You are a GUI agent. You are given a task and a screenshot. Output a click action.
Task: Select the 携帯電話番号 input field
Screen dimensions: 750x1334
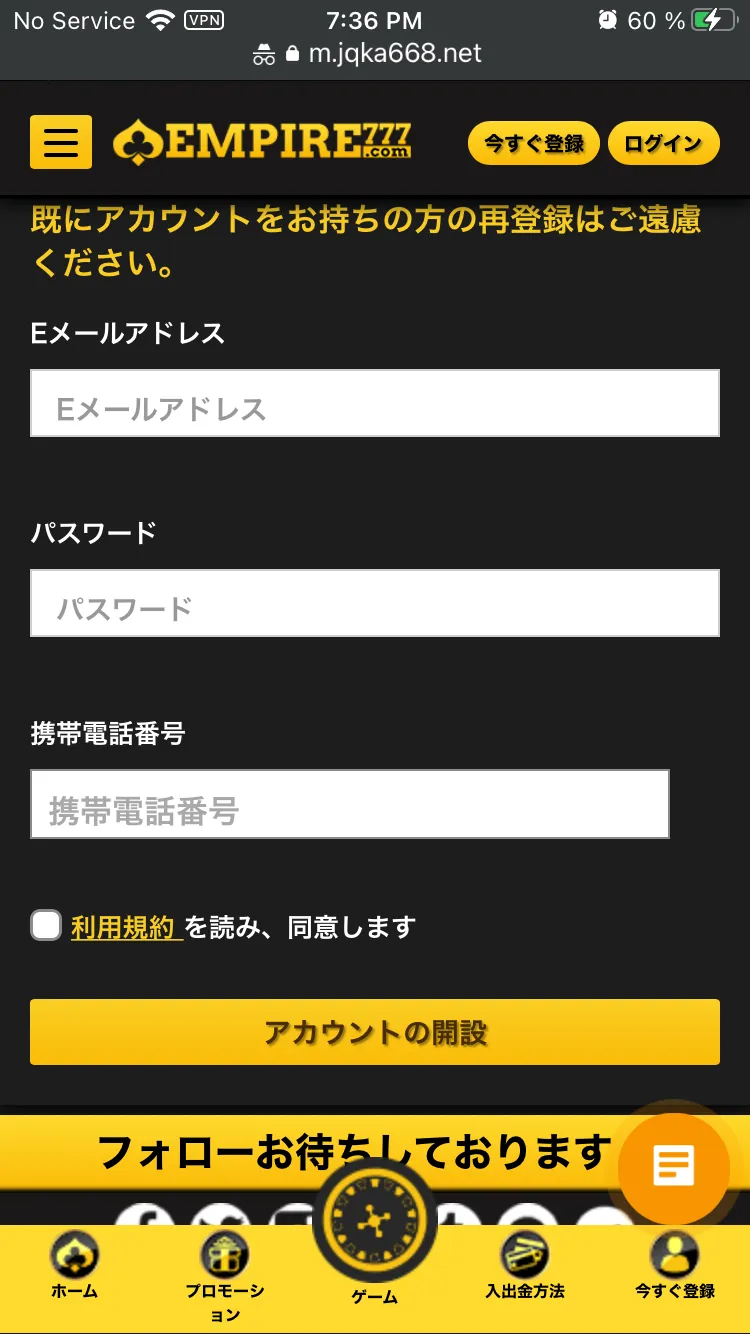click(x=349, y=804)
